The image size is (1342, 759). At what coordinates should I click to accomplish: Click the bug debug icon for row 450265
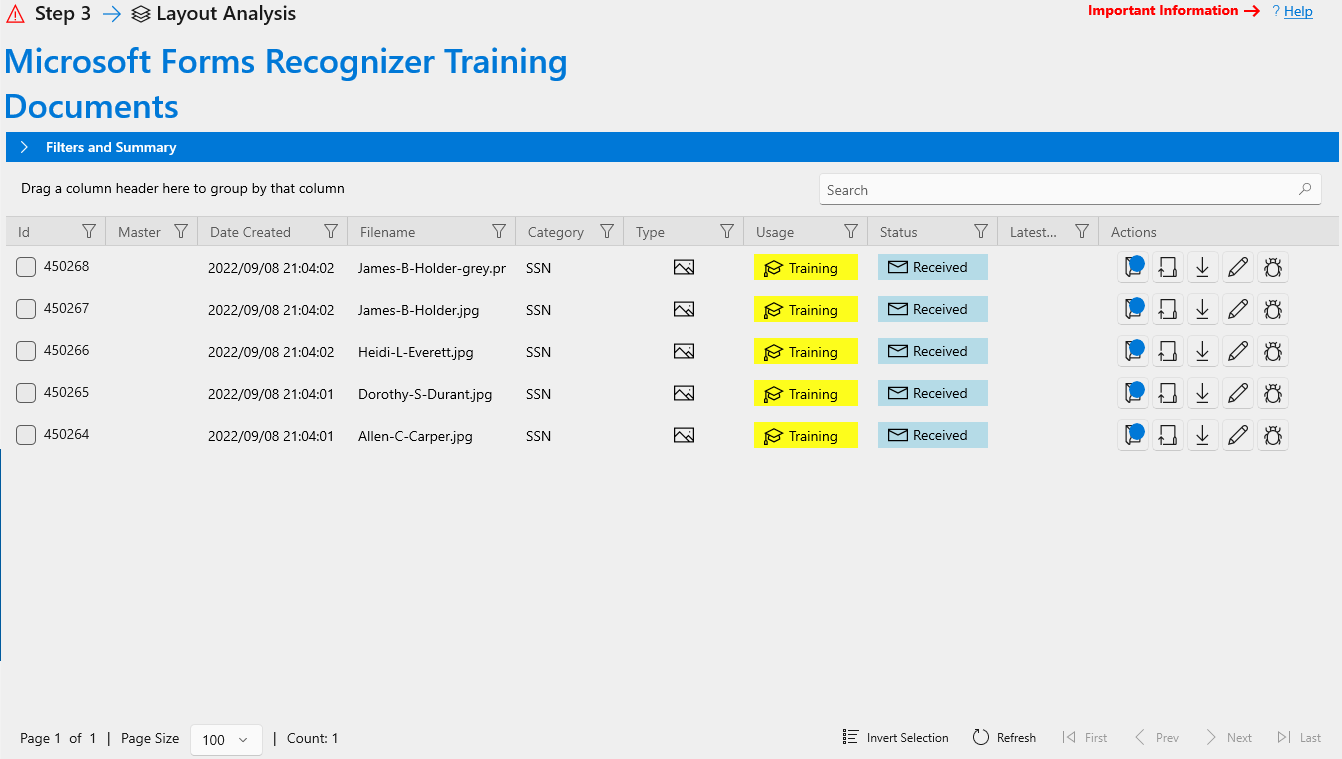(1273, 393)
